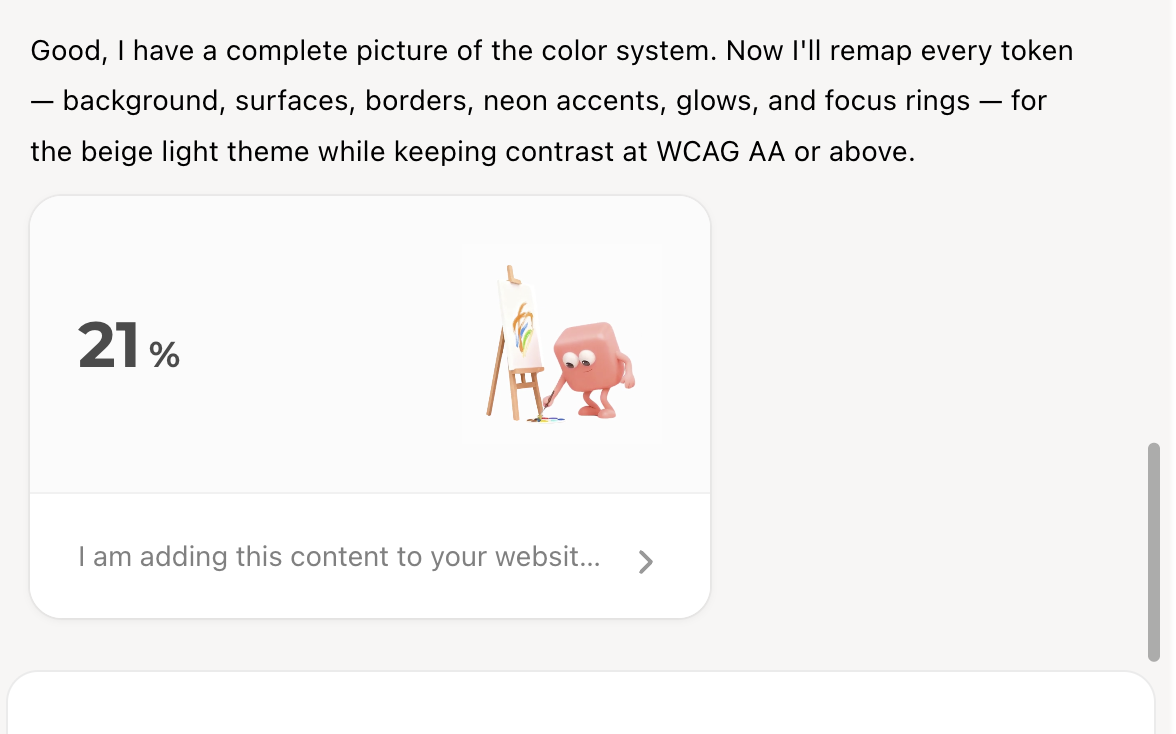Click the 'I am adding this content' status text

pos(339,557)
